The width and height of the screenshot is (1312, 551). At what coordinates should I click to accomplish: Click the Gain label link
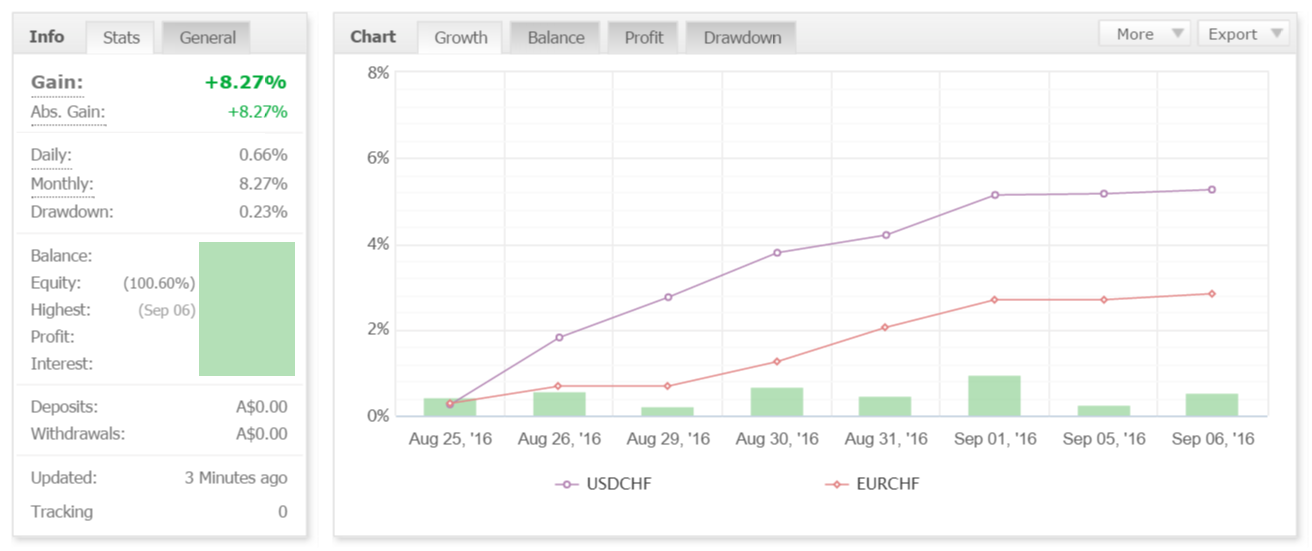click(57, 83)
